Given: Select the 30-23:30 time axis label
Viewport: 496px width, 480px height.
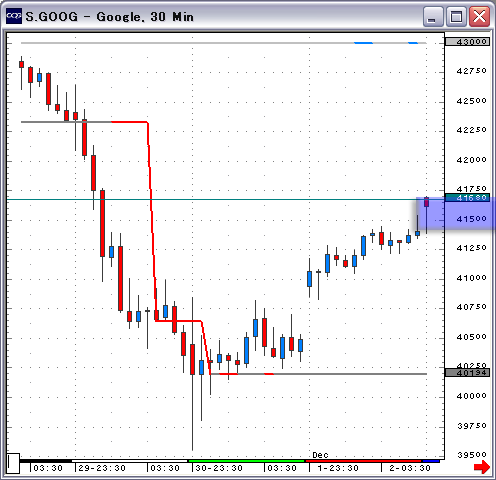Looking at the screenshot, I should point(219,468).
